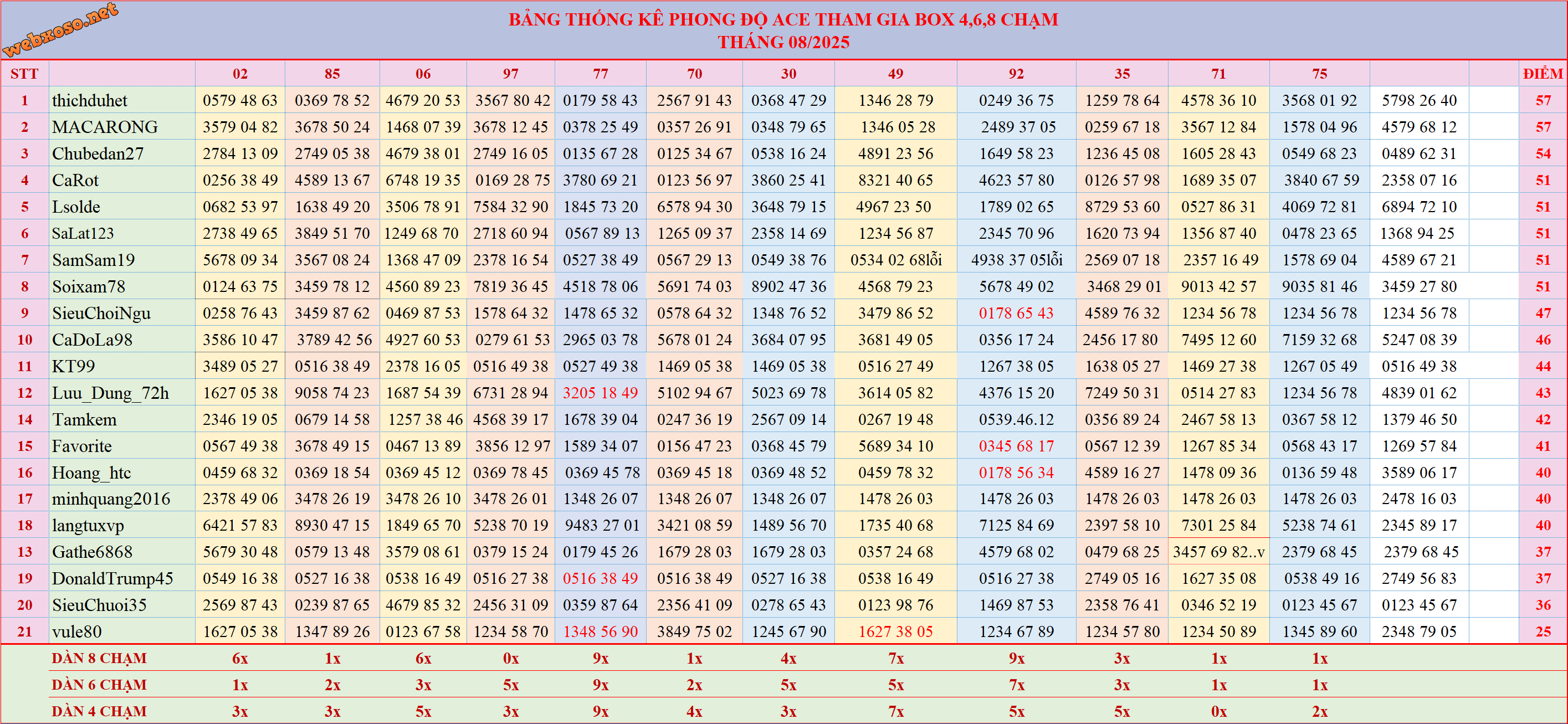Select cell 4376 15 20
Viewport: 1568px width, 724px height.
[1016, 392]
